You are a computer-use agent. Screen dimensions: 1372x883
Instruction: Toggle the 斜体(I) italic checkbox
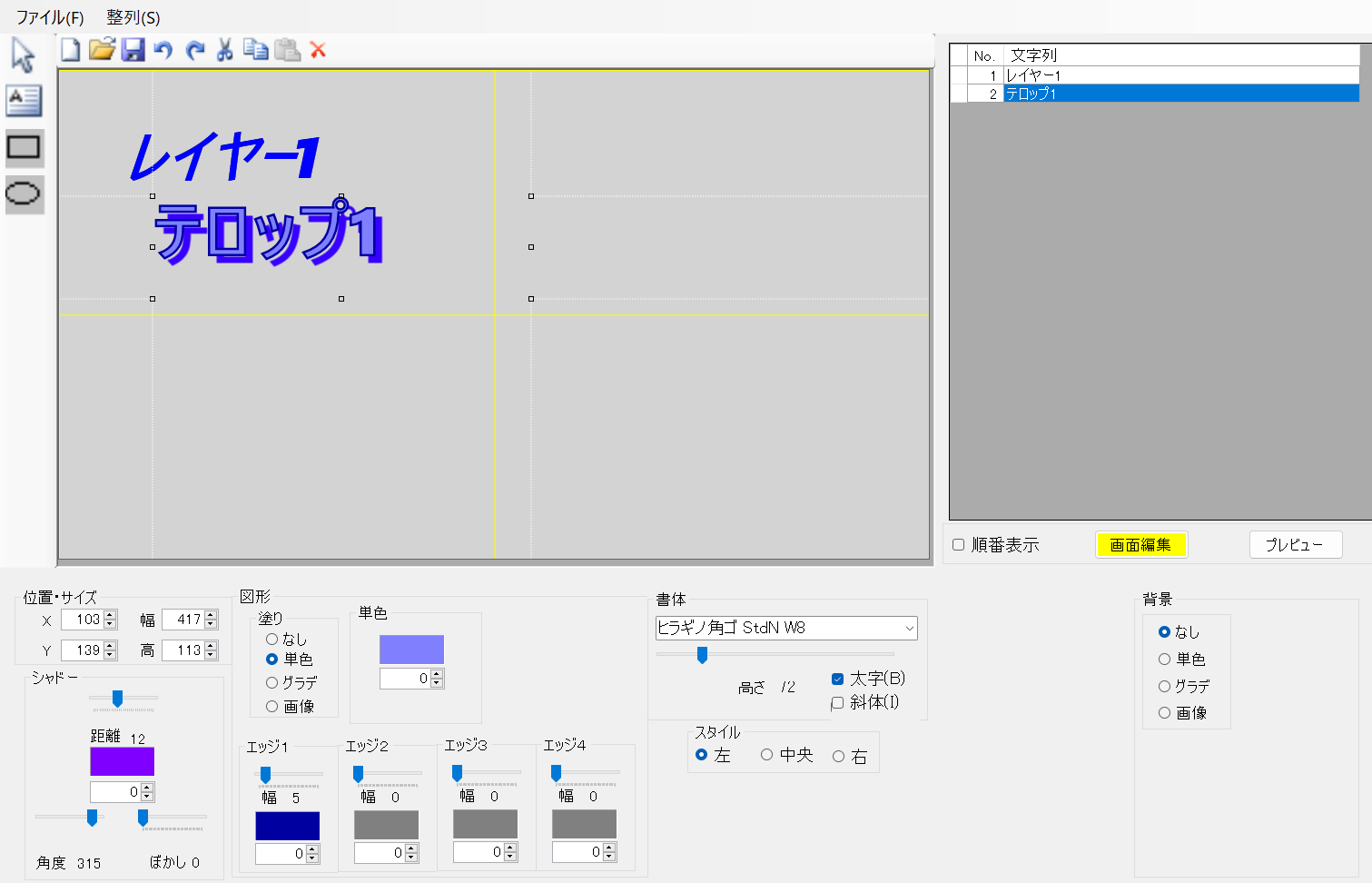837,702
